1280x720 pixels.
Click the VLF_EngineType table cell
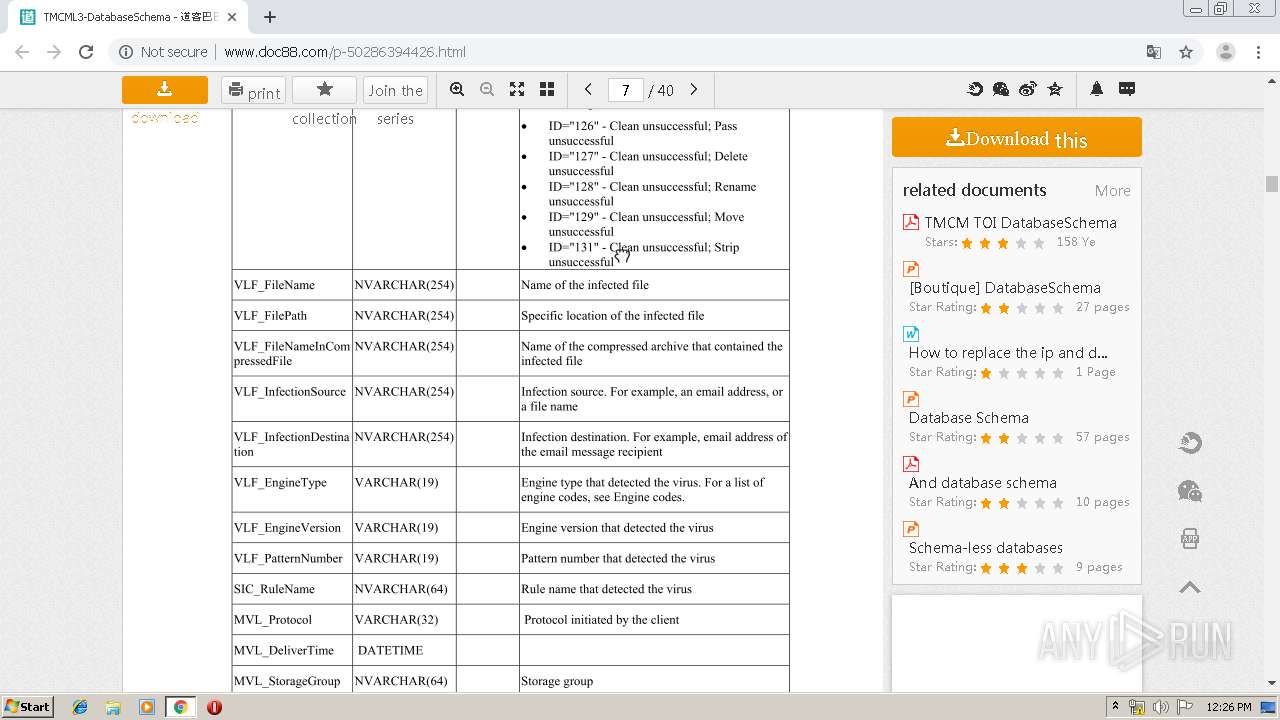coord(292,490)
